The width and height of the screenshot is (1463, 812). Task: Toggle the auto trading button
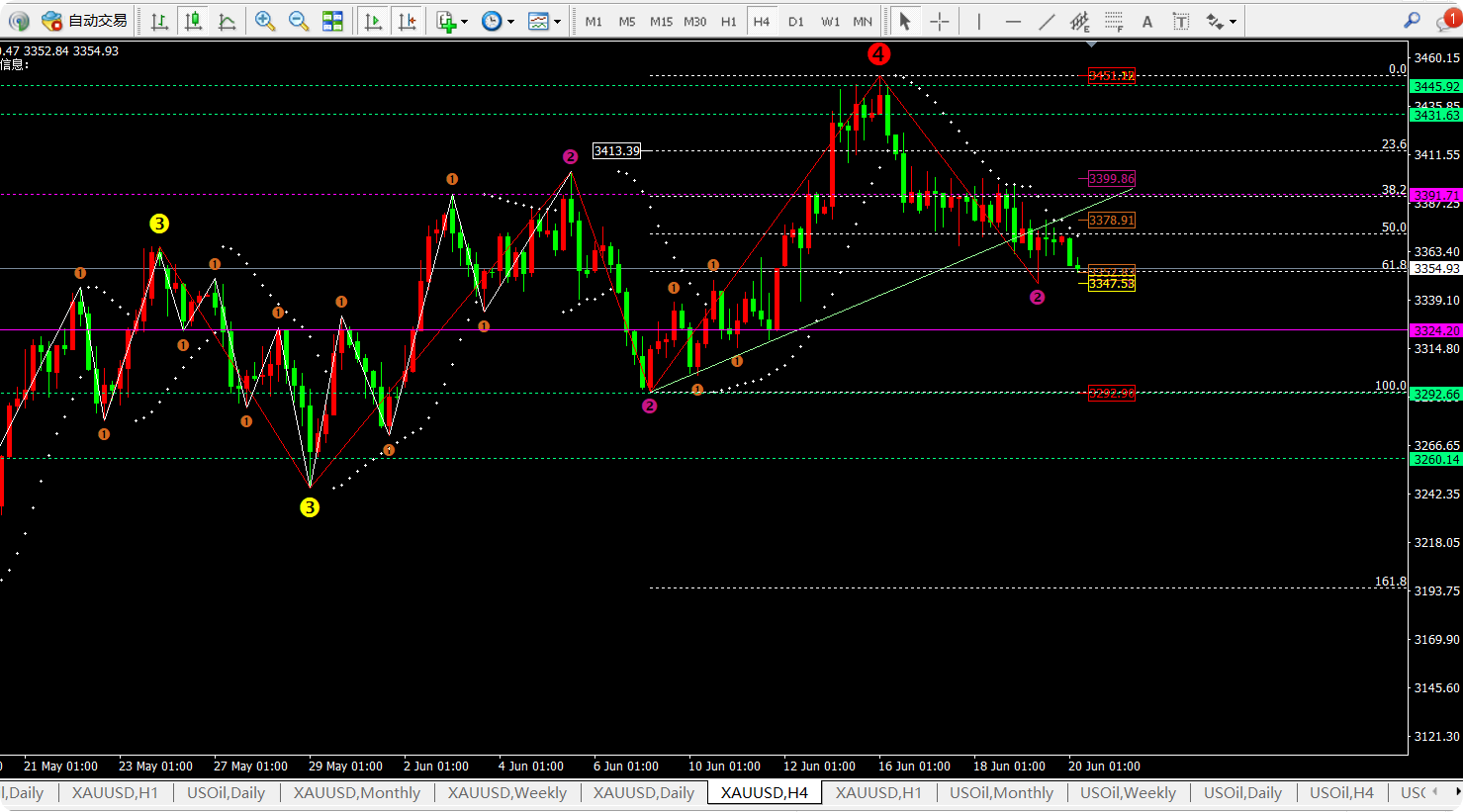coord(84,21)
